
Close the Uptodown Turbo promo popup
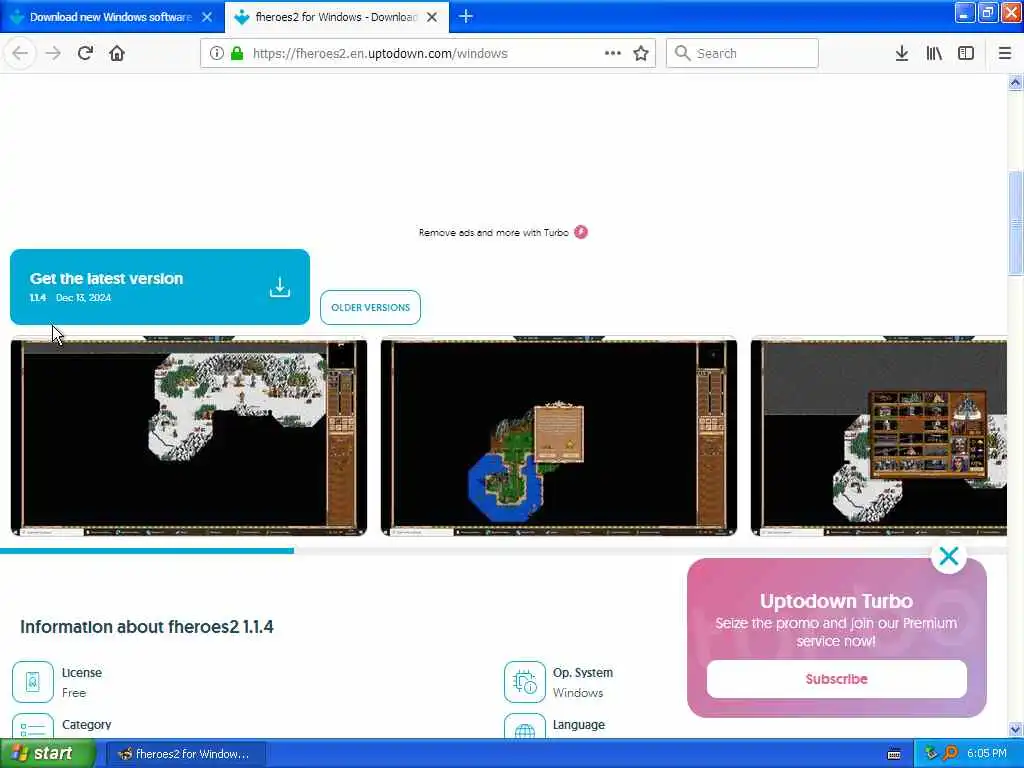pos(949,556)
